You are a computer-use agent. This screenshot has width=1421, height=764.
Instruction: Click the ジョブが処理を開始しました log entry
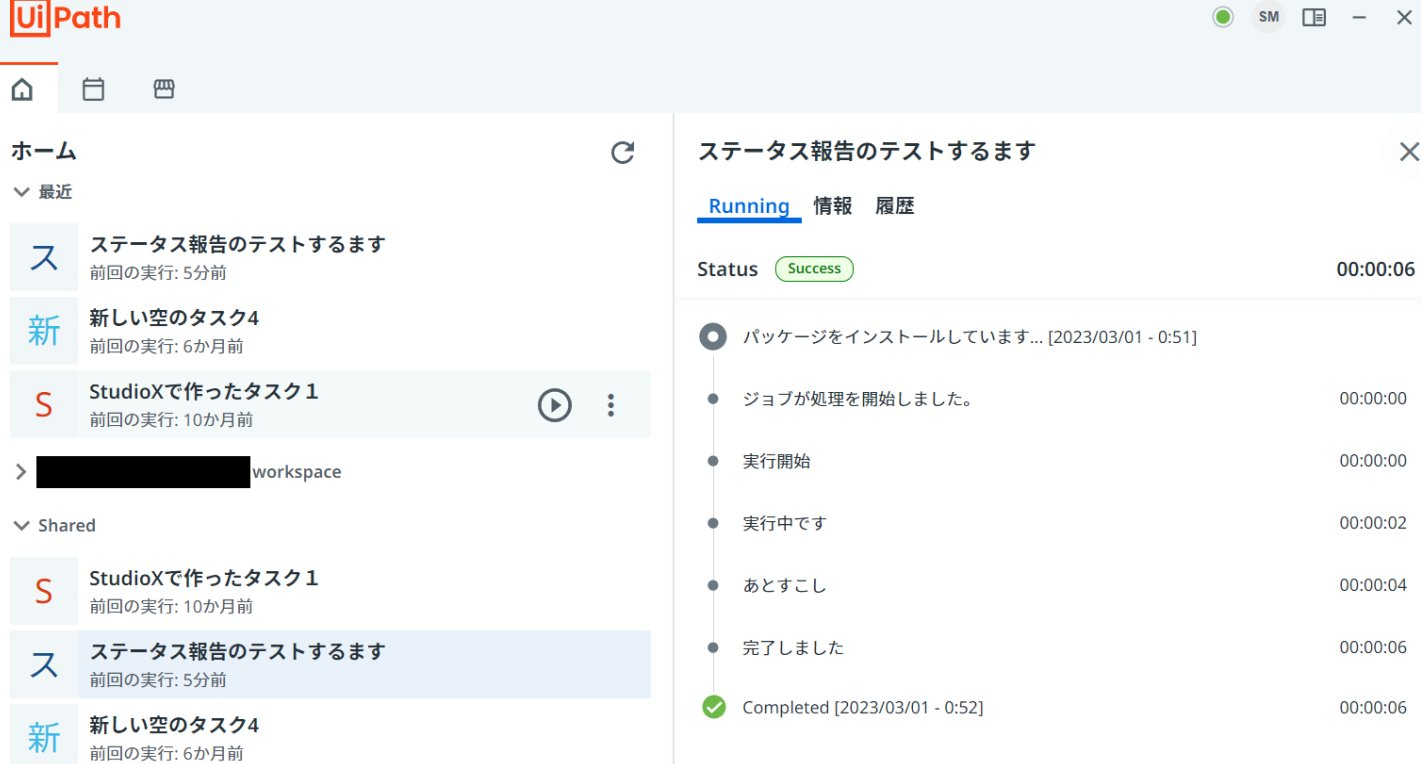click(x=858, y=399)
